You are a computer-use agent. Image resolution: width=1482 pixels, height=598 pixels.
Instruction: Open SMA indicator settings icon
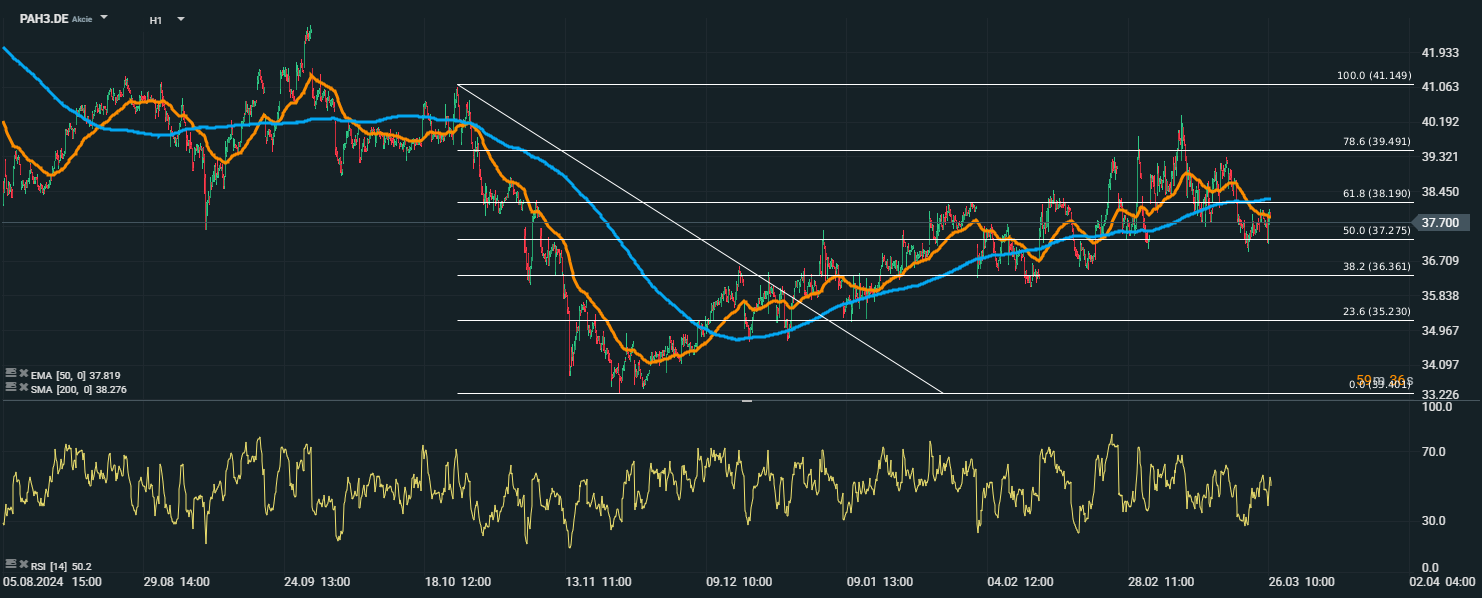pos(10,387)
